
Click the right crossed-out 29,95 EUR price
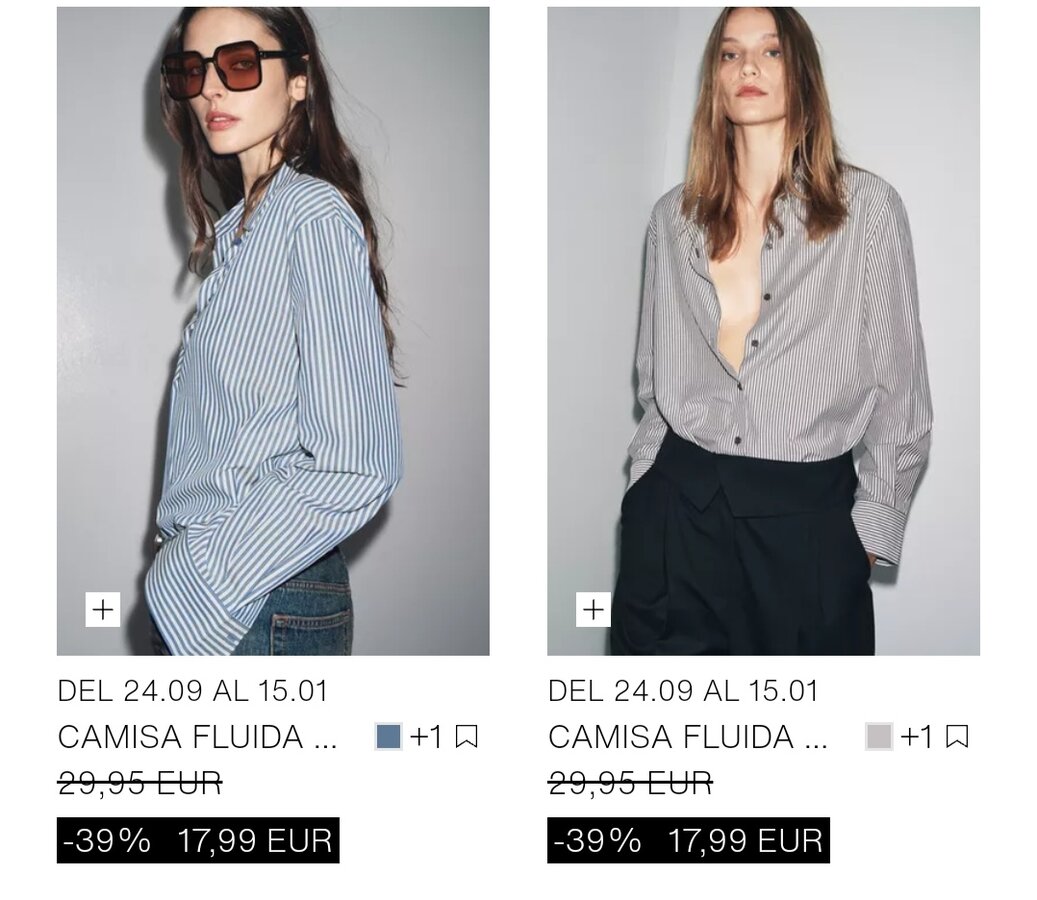coord(630,784)
